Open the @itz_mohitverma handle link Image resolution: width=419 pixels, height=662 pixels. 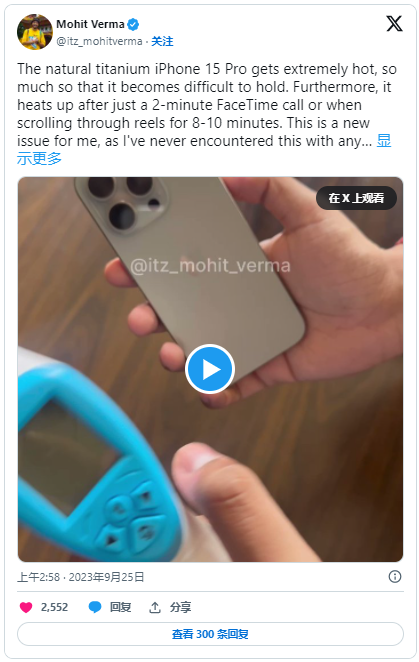99,41
